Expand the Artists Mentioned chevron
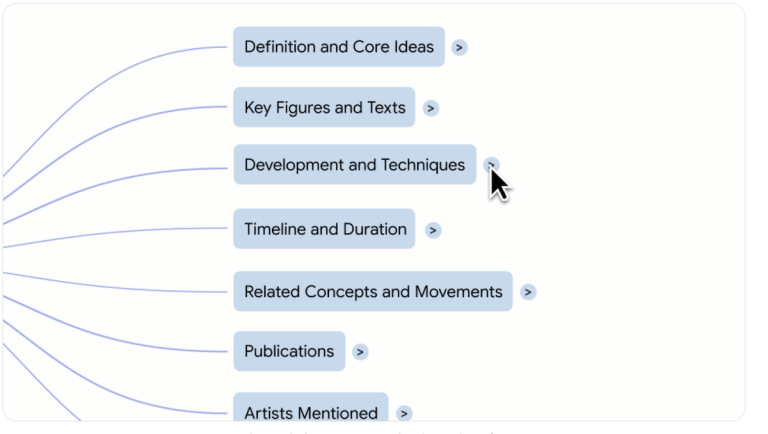 pos(403,413)
